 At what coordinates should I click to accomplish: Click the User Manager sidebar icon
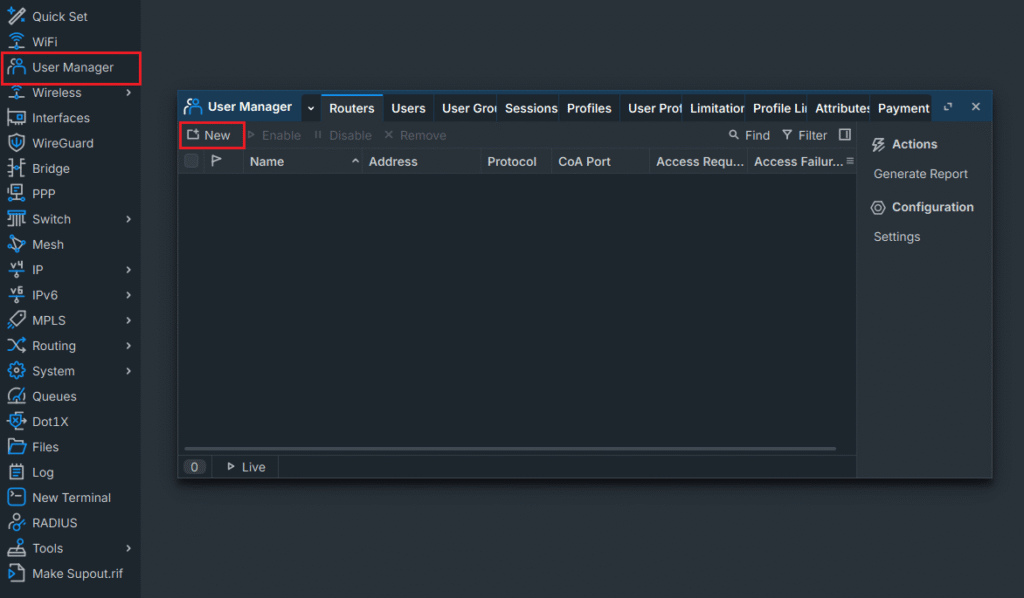pos(16,67)
